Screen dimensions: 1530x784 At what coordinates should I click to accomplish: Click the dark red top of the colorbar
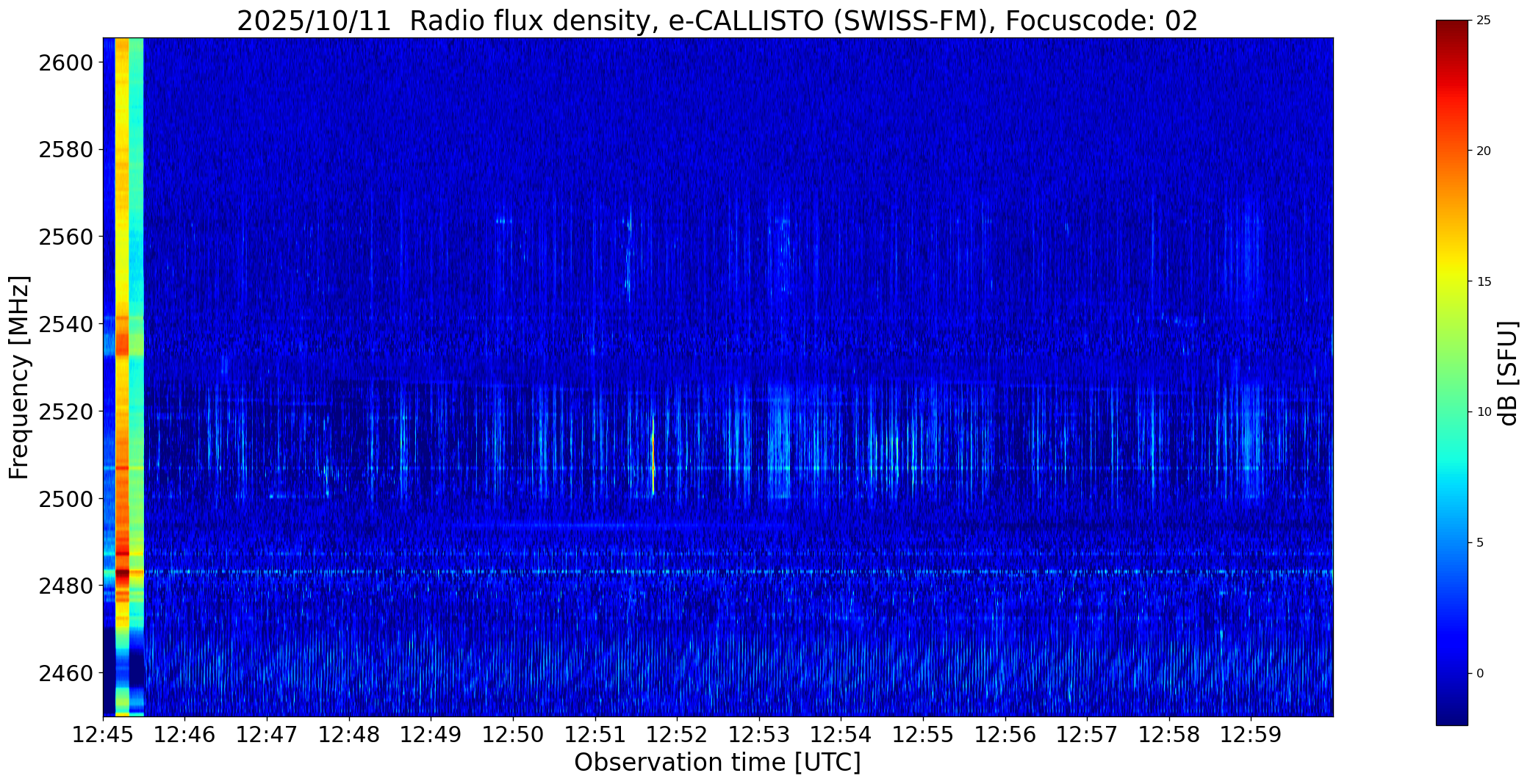coord(1451,29)
